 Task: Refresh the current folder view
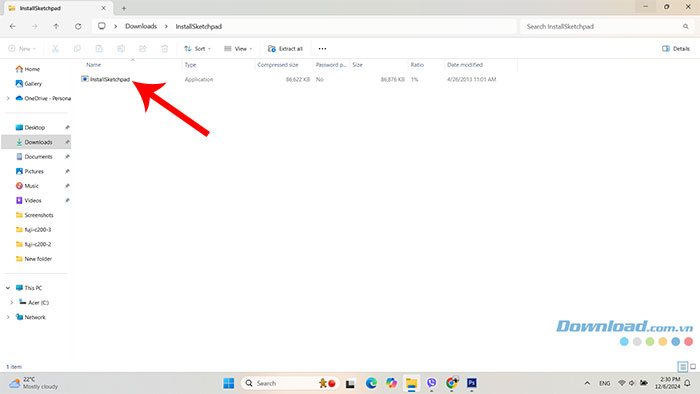point(78,26)
